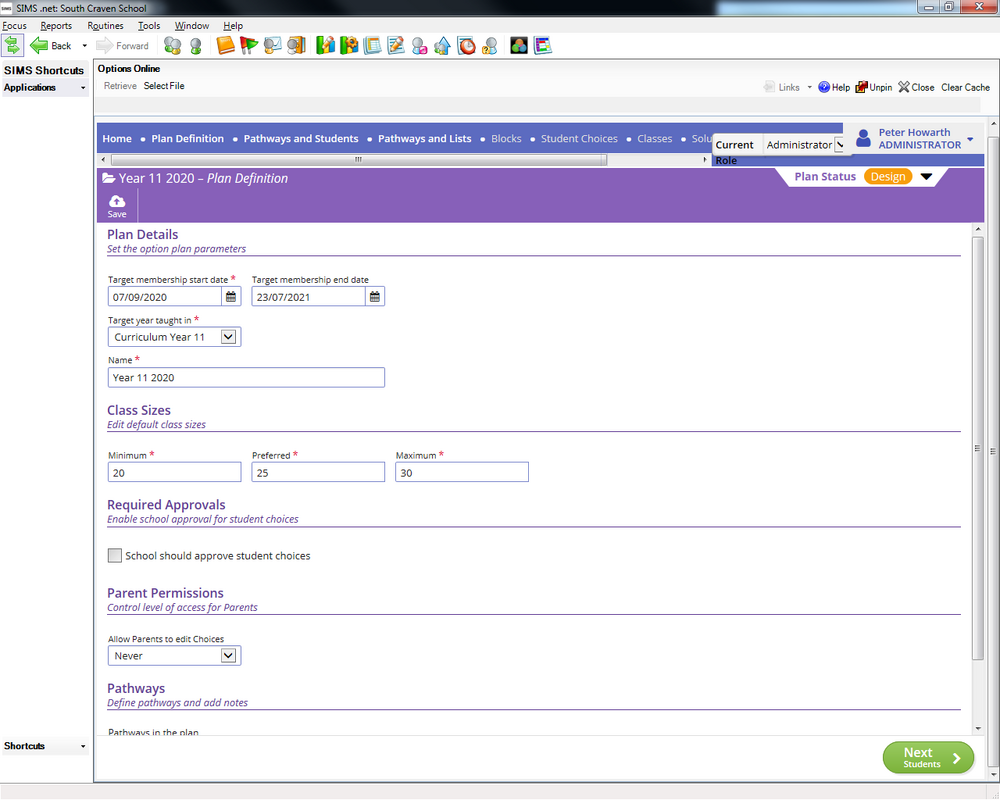Click the person with whiteboard icon
The height and width of the screenshot is (800, 1000).
[272, 46]
